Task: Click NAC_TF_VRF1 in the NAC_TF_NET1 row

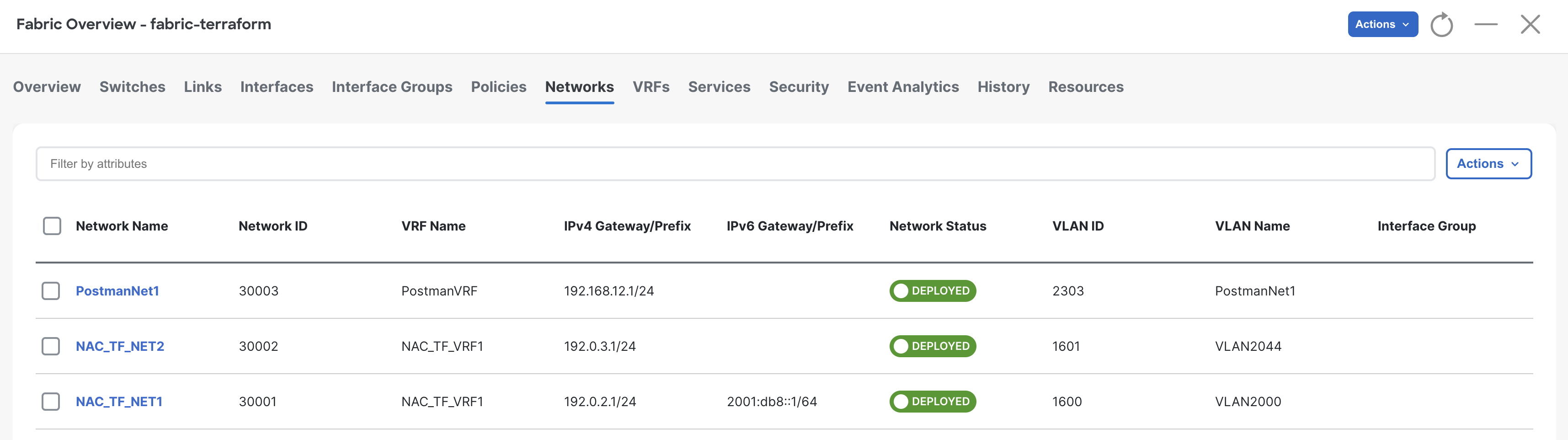Action: (x=442, y=402)
